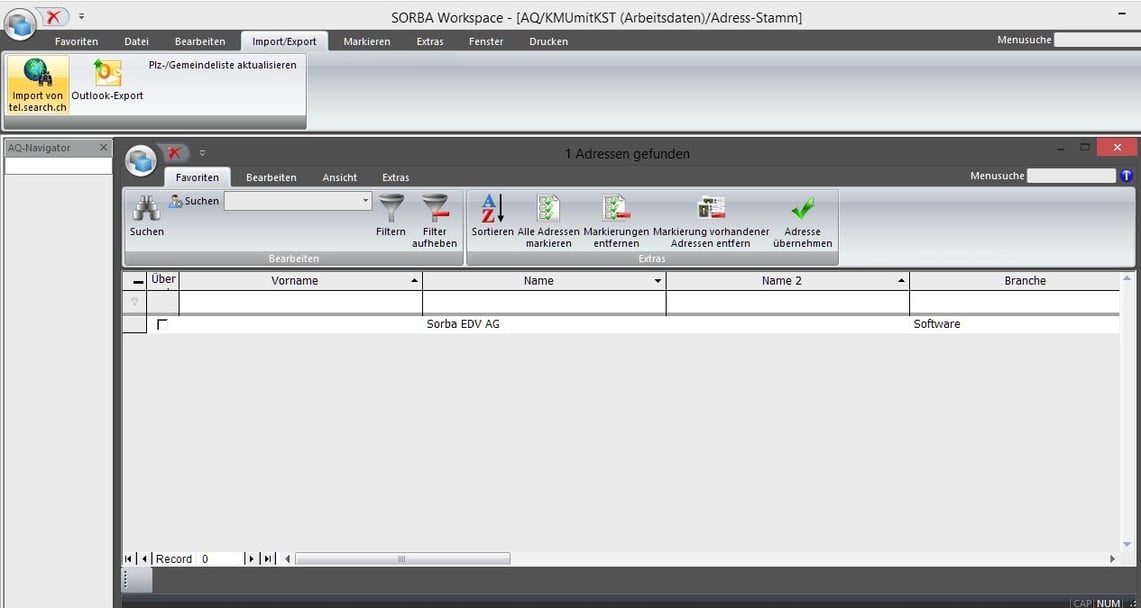The width and height of the screenshot is (1141, 608).
Task: Go to first record navigation button
Action: click(129, 559)
